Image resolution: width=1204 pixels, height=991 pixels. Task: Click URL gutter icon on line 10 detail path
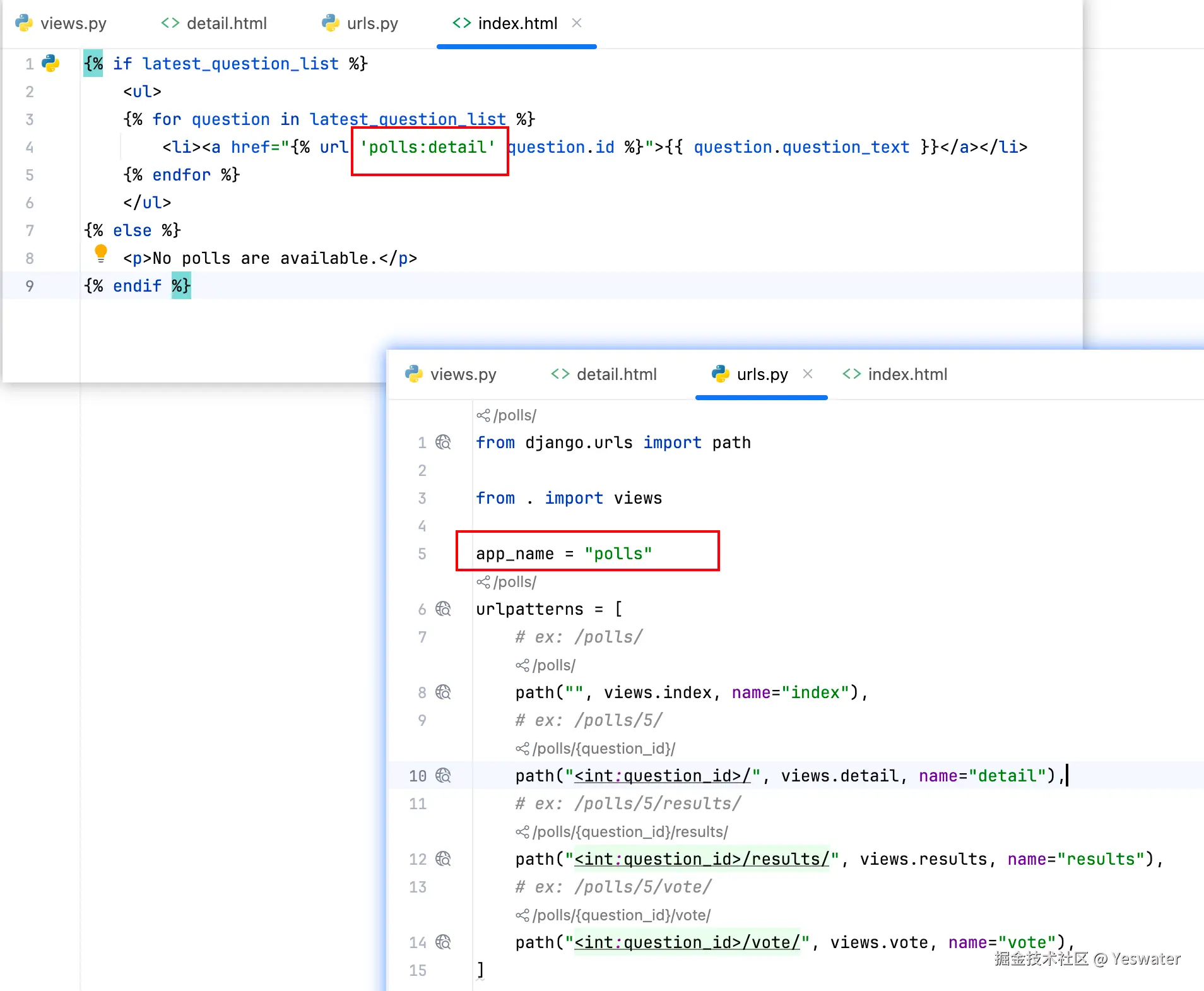[444, 776]
